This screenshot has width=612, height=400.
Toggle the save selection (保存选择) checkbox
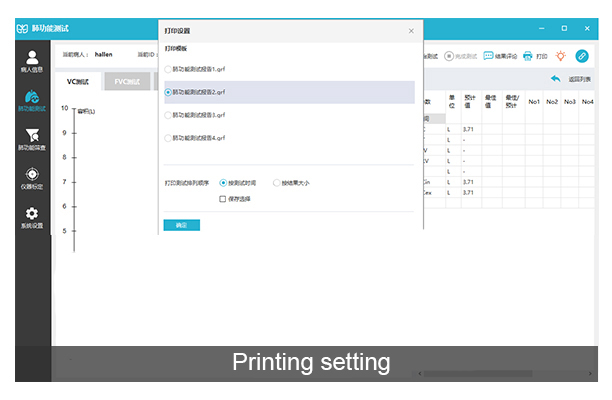tap(222, 199)
